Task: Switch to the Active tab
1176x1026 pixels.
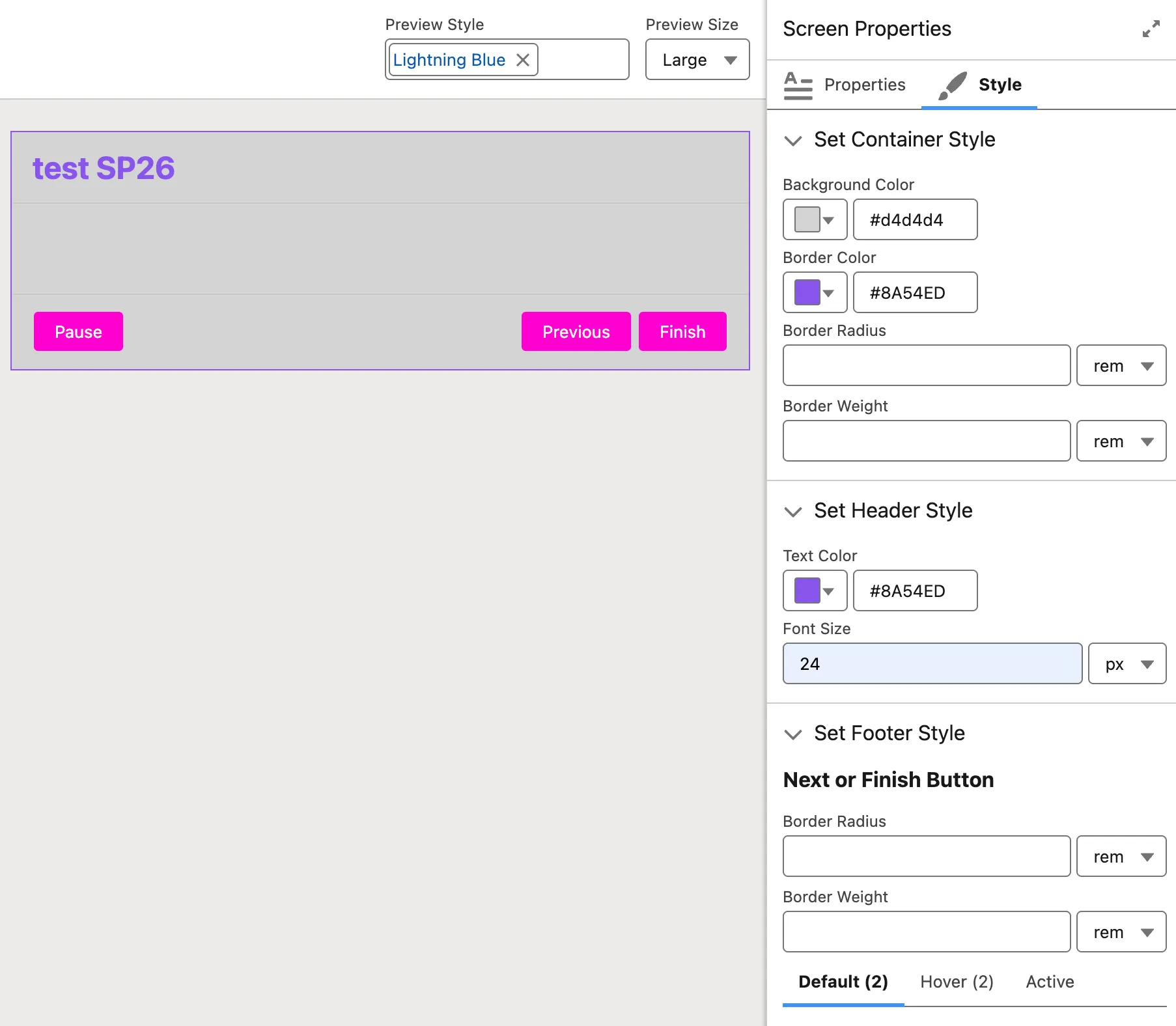Action: pyautogui.click(x=1049, y=982)
